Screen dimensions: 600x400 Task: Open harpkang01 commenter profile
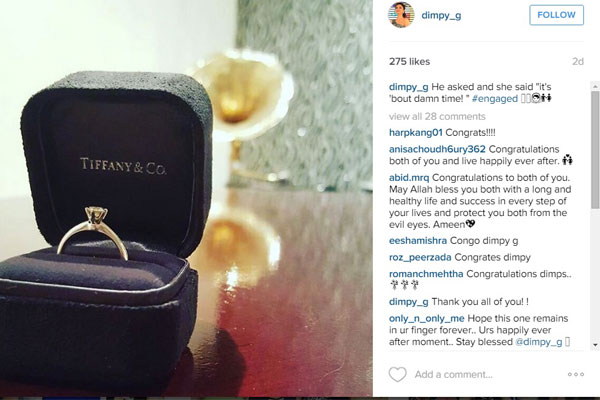tap(416, 132)
